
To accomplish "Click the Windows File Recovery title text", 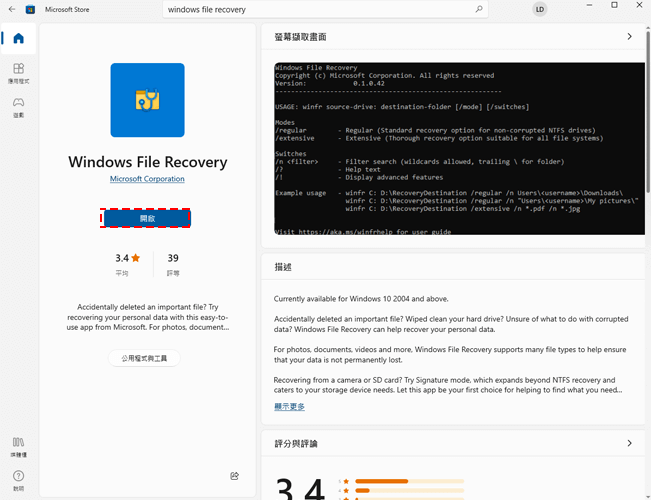I will pyautogui.click(x=148, y=162).
